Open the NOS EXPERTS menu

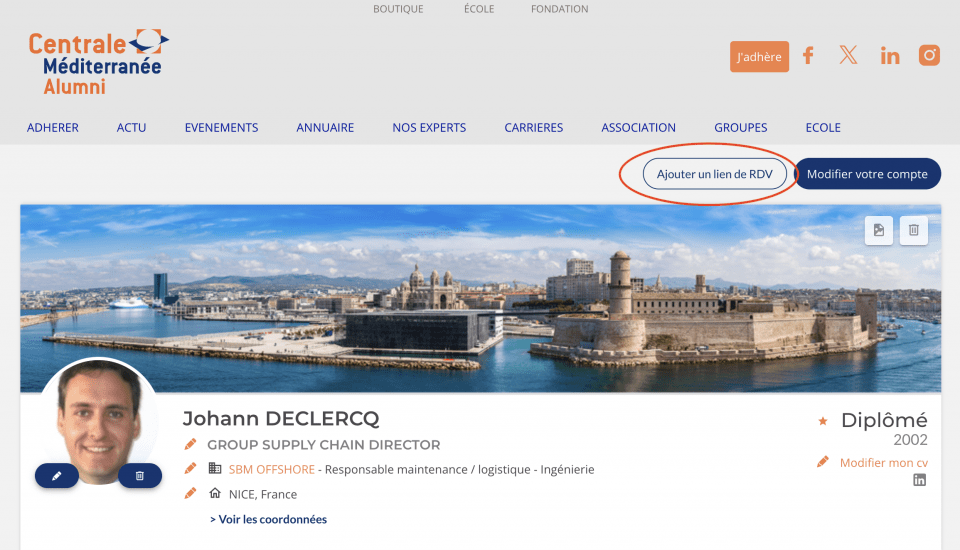pos(429,128)
